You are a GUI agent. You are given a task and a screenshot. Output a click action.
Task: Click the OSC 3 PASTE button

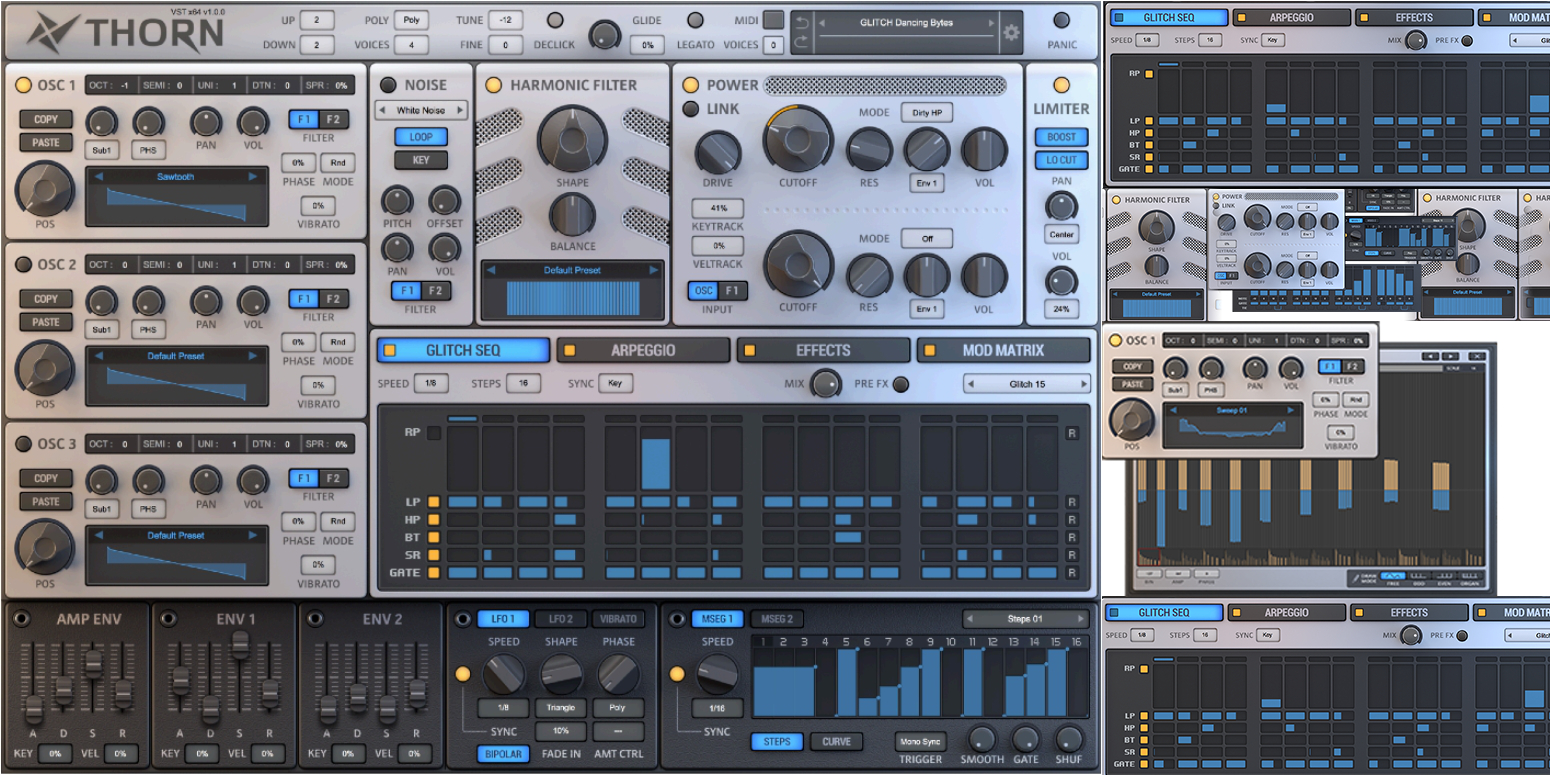click(x=46, y=502)
